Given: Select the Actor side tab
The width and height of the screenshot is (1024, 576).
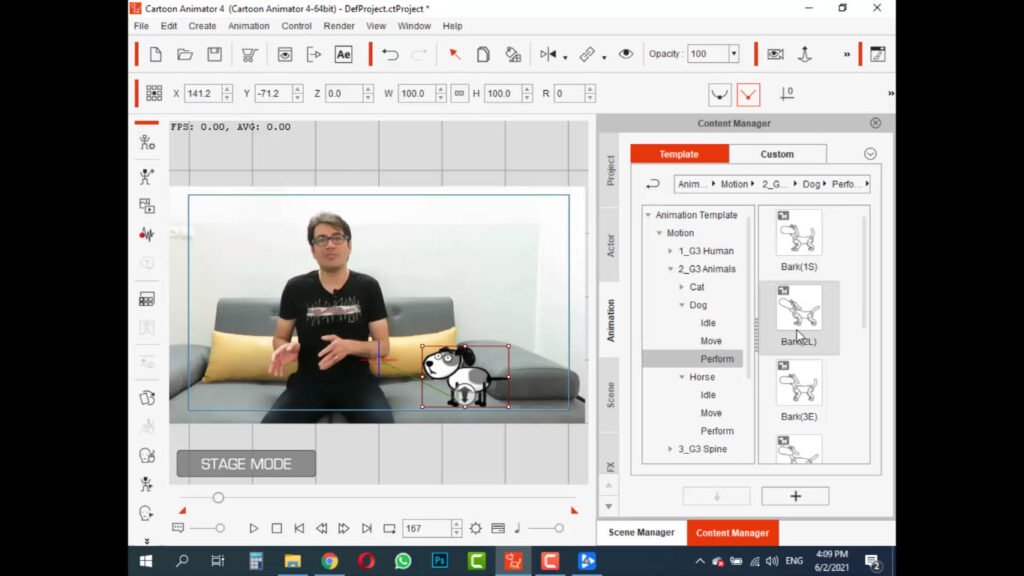Looking at the screenshot, I should [x=611, y=246].
